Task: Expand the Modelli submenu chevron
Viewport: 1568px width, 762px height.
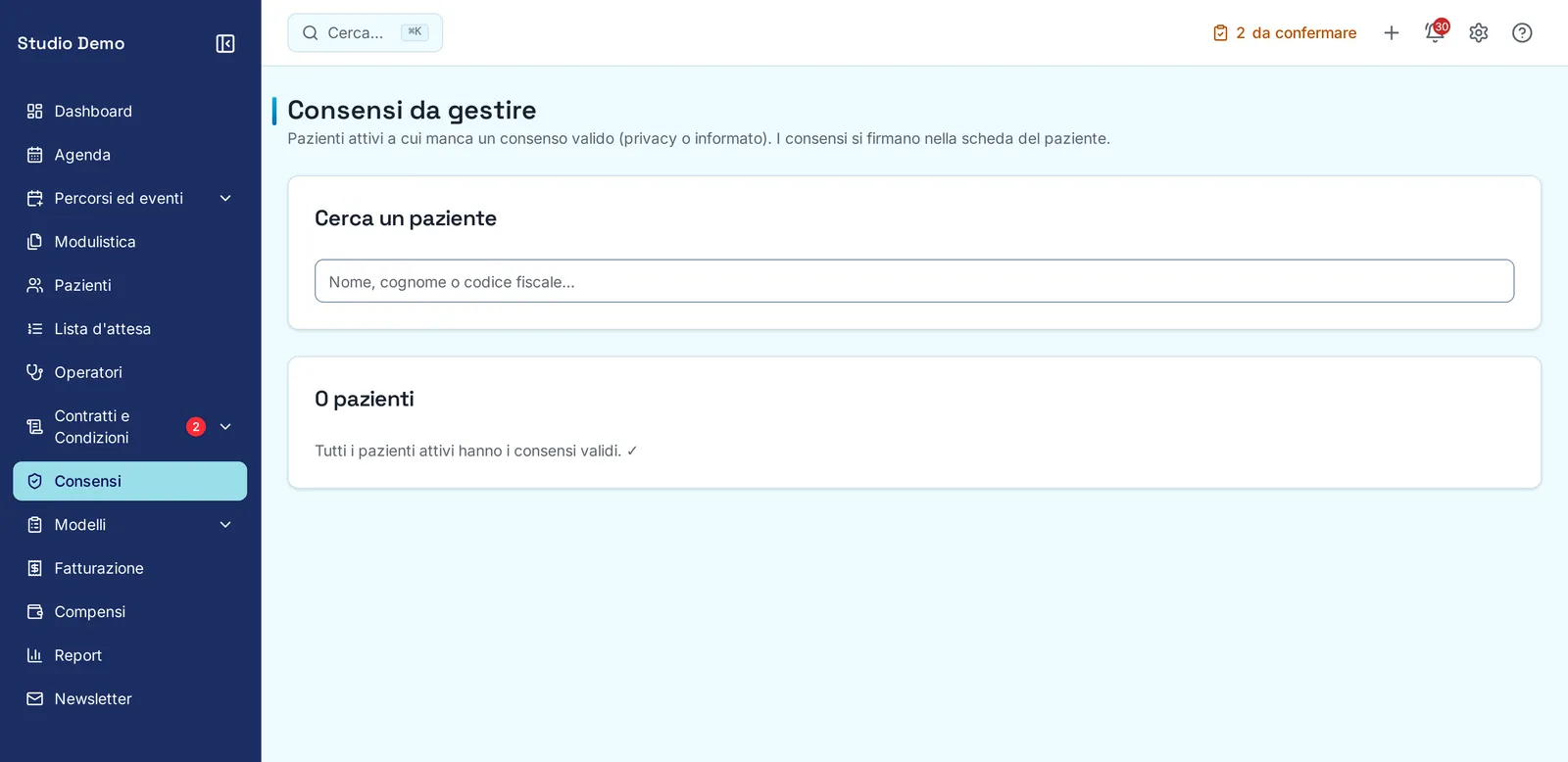Action: [x=225, y=525]
